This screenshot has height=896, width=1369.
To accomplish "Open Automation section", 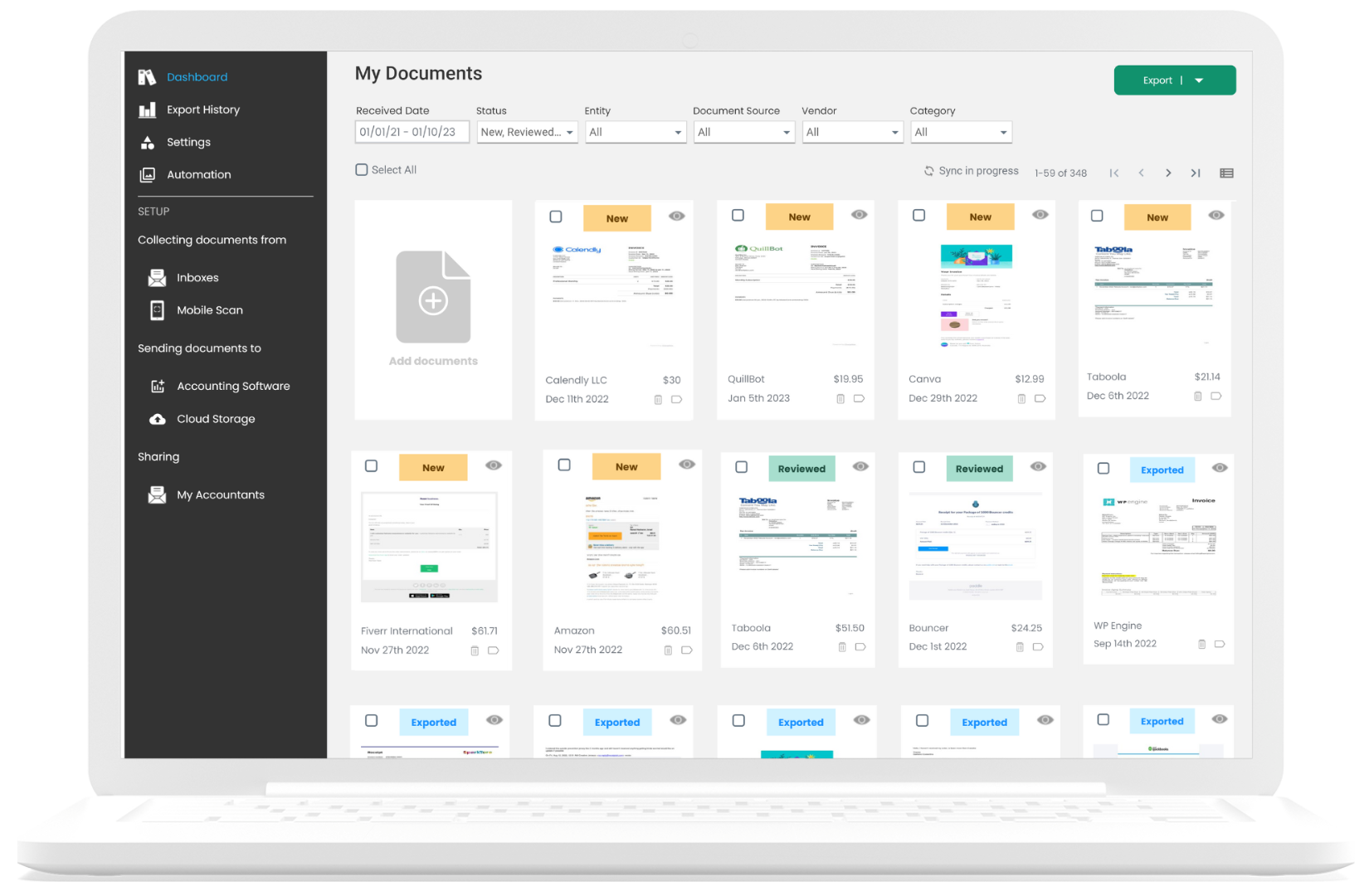I will [198, 174].
